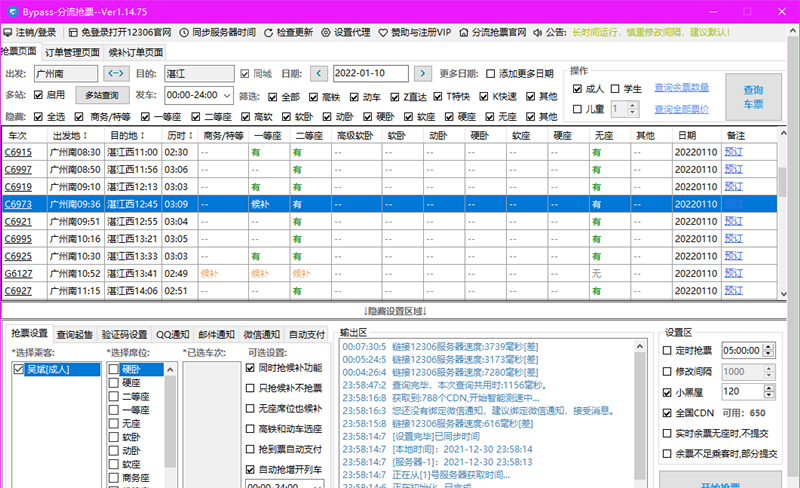
Task: Open 查询余票数量 link
Action: pos(682,88)
